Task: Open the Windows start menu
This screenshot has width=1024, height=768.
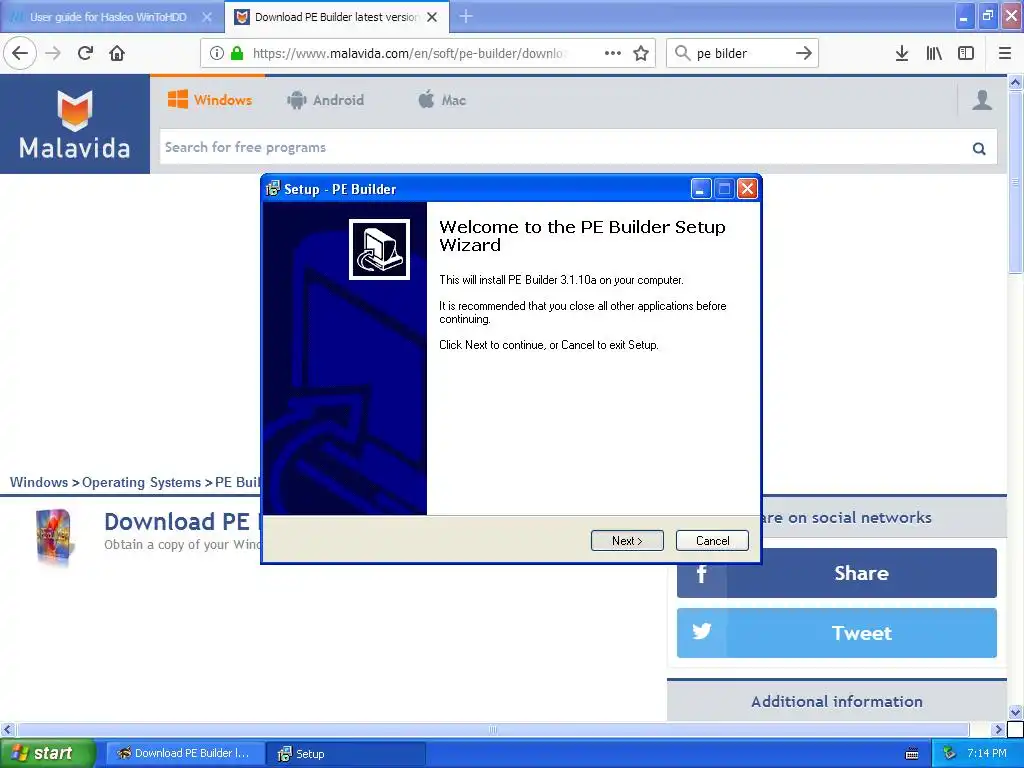Action: 48,754
